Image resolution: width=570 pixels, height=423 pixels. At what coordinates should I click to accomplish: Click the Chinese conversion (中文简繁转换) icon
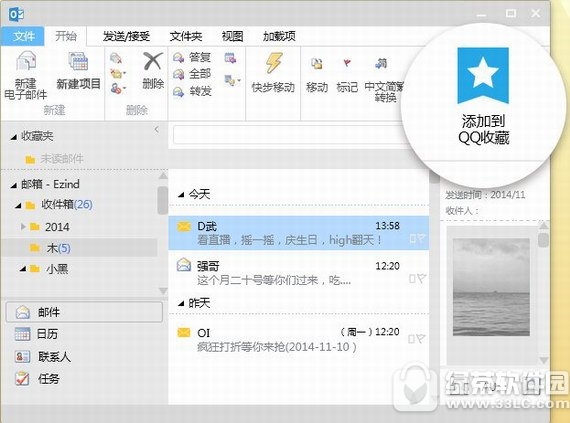coord(382,64)
